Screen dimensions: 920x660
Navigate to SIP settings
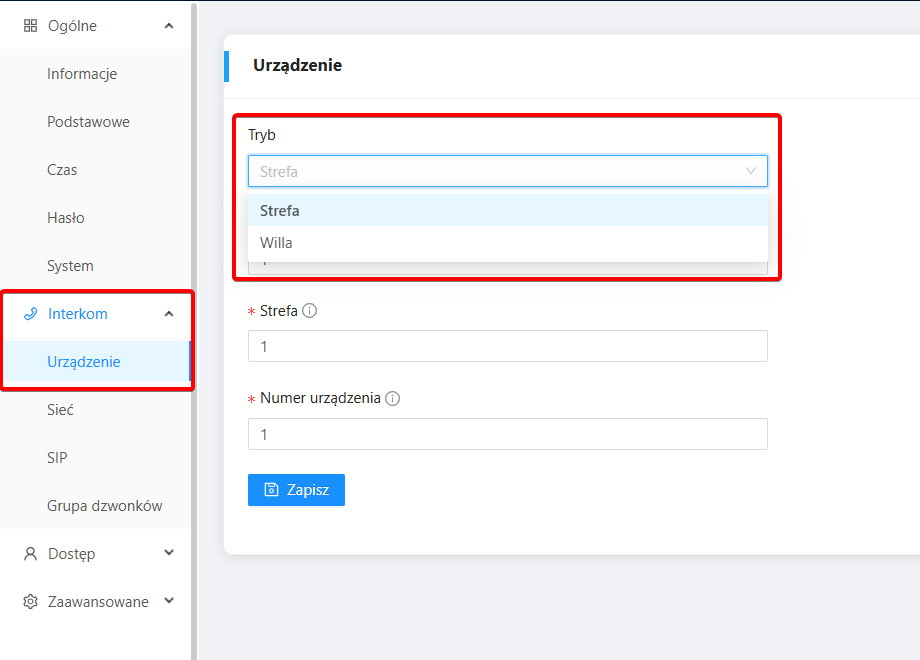pos(57,458)
